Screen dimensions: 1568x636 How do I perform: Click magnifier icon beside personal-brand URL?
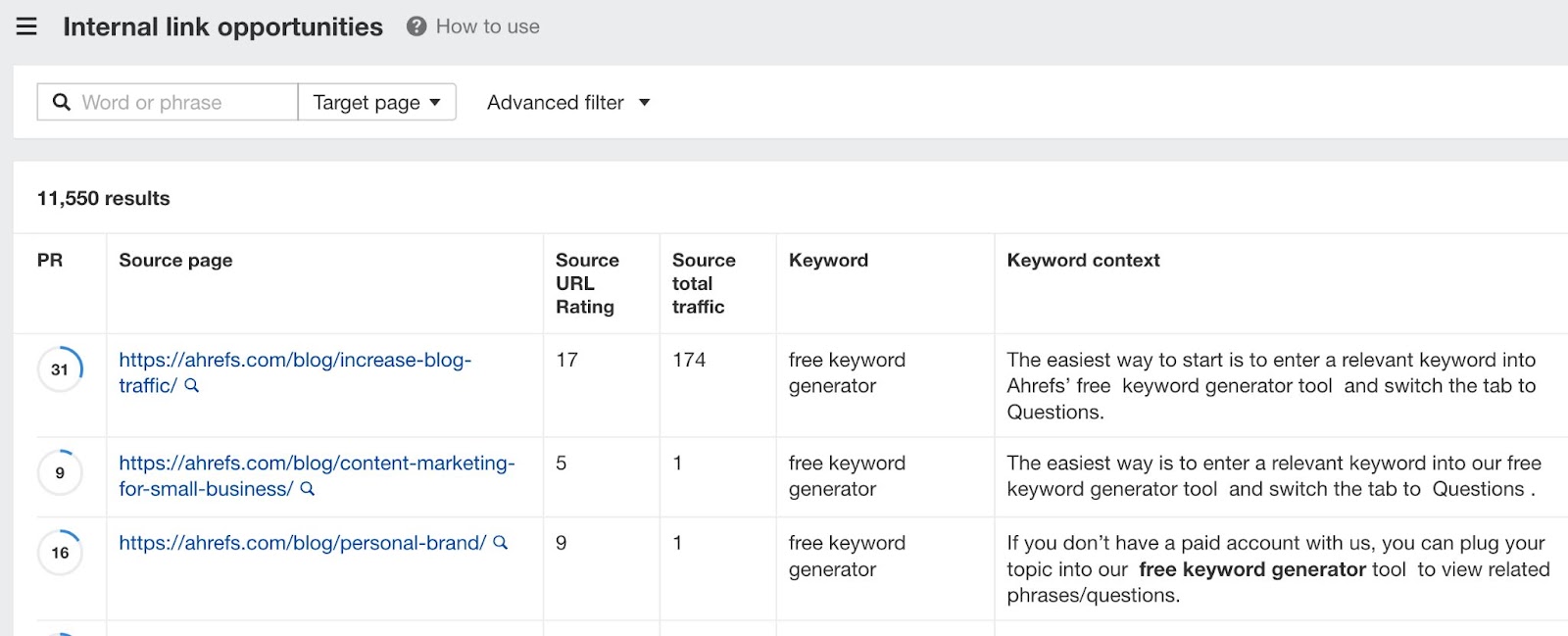point(501,543)
